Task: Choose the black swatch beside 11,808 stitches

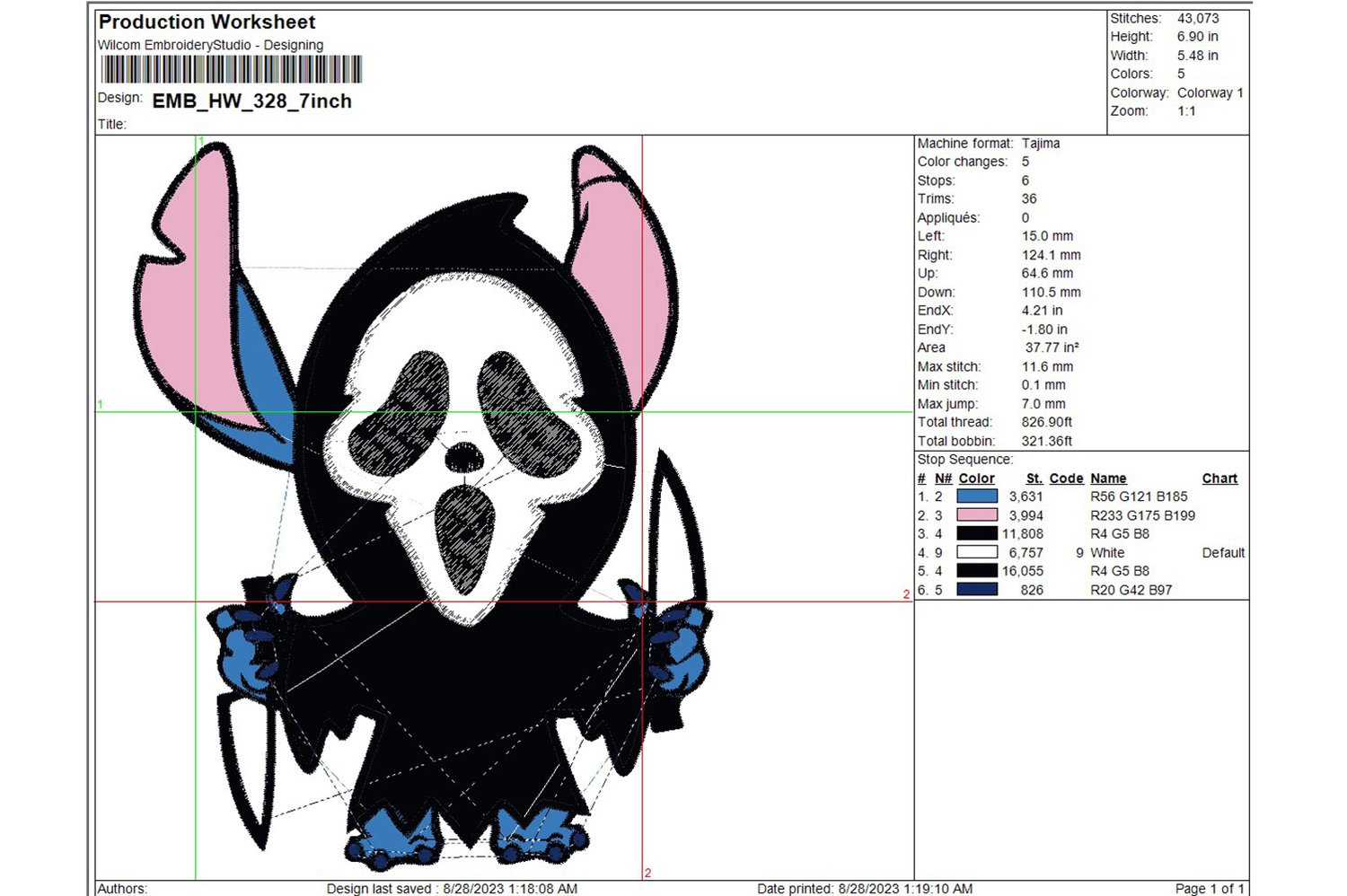Action: click(x=977, y=533)
